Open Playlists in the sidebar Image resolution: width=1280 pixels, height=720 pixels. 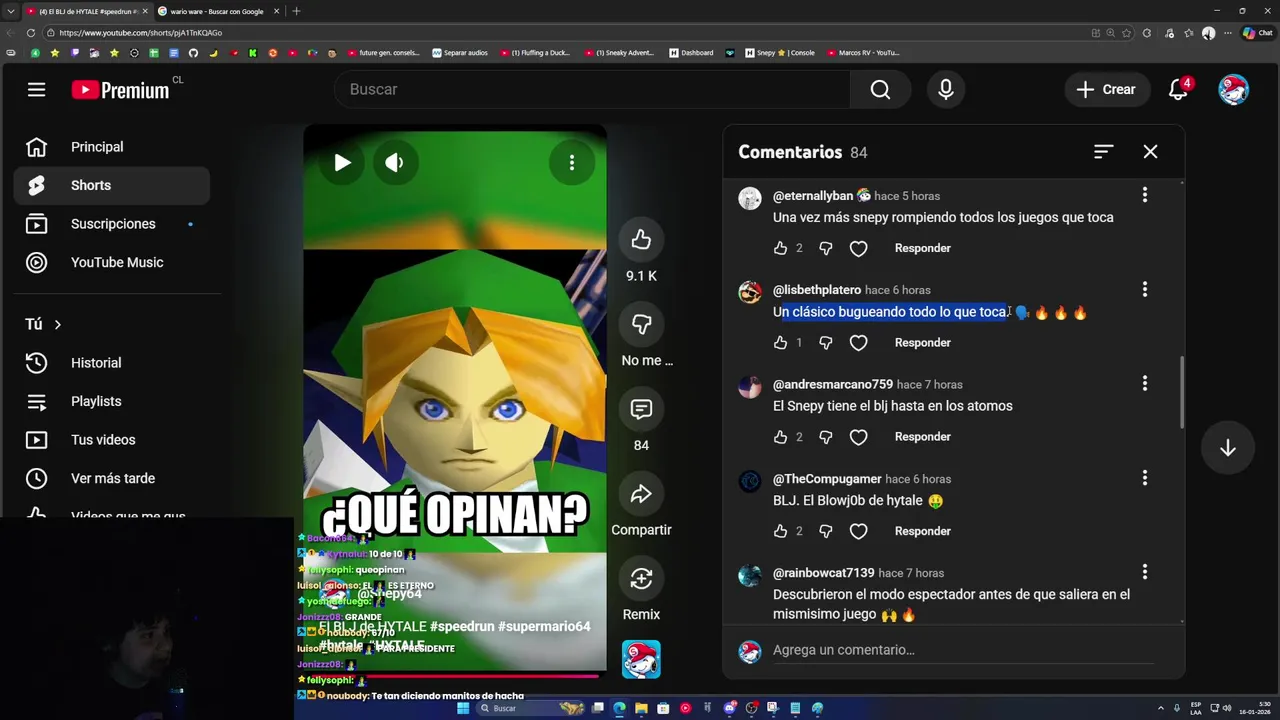[112, 401]
